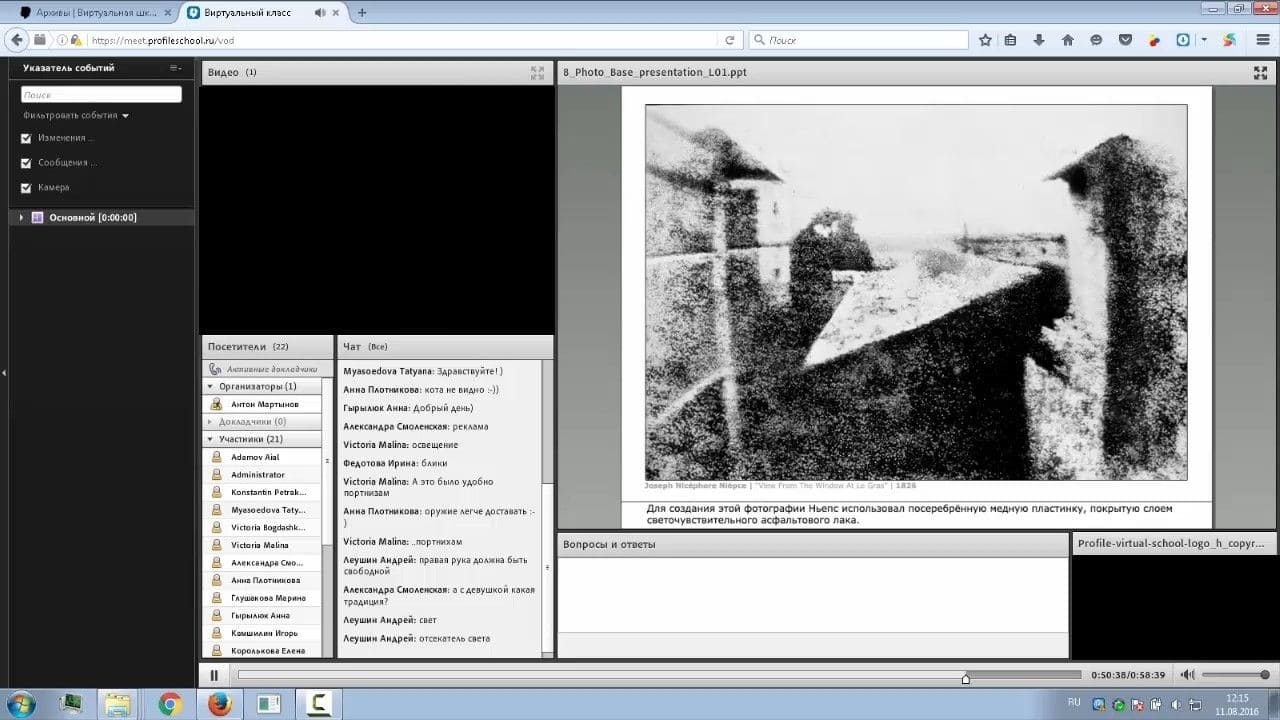Select participant Victoria Malina in attendees list

262,545
